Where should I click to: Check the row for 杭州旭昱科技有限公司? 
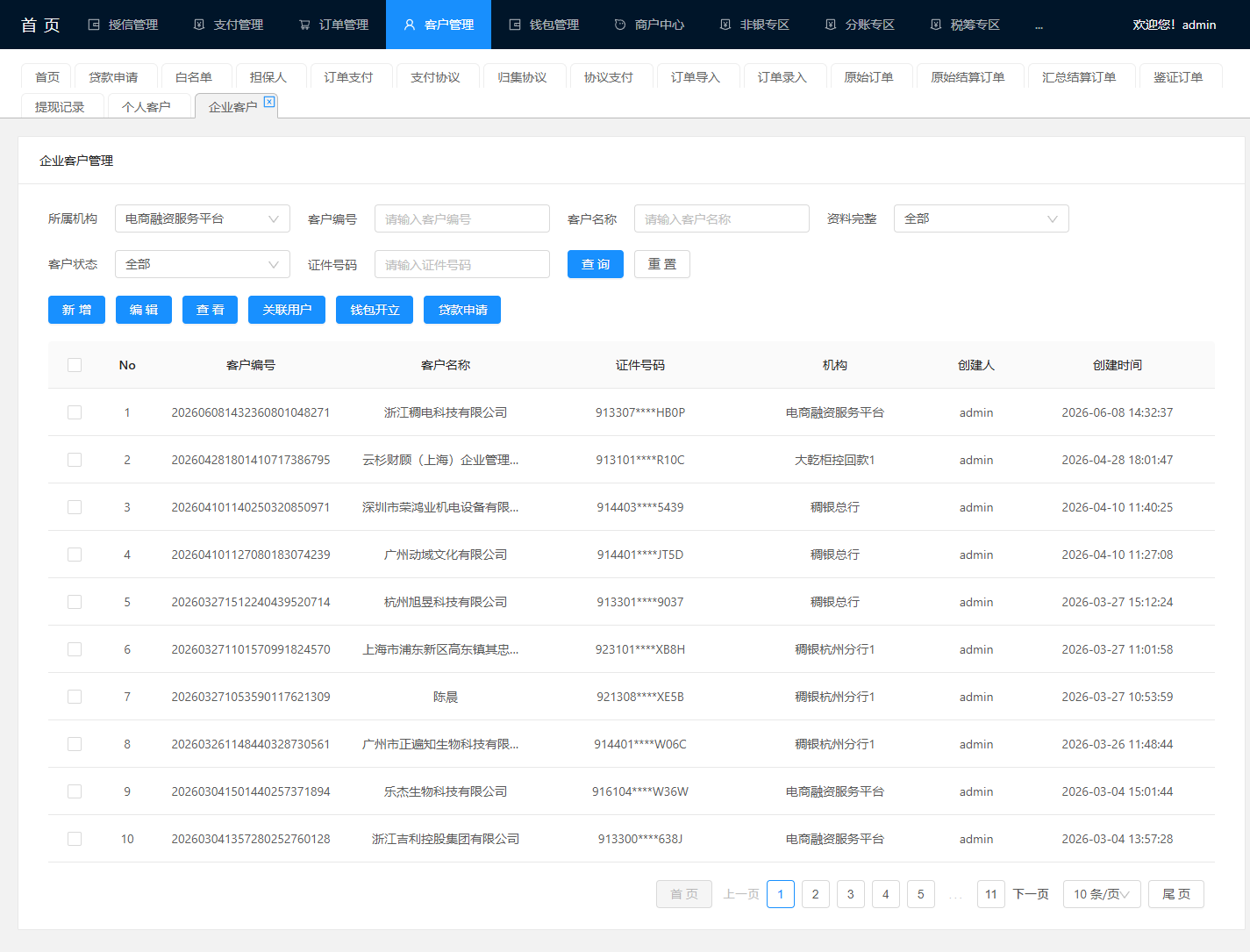(x=75, y=602)
